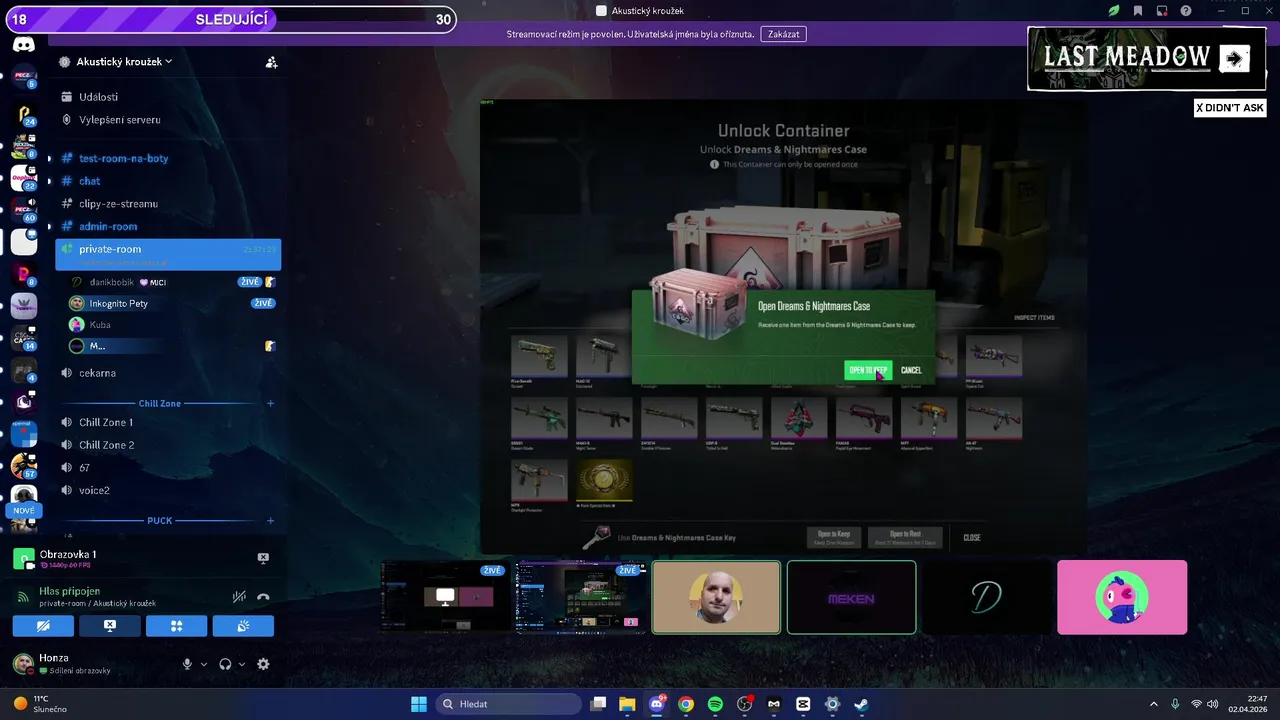Click Honza user avatar

(x=22, y=663)
